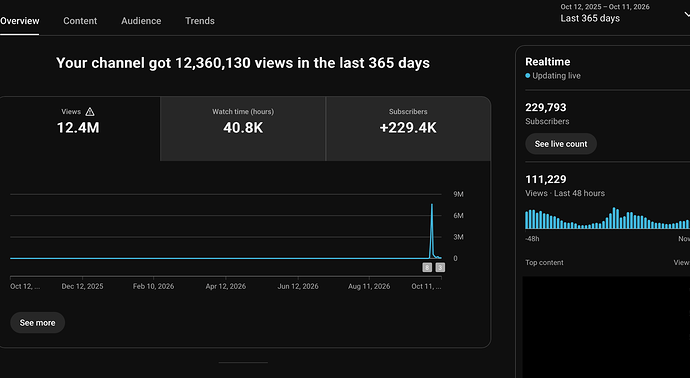
Task: Click the 40.8K watch time value
Action: 243,128
